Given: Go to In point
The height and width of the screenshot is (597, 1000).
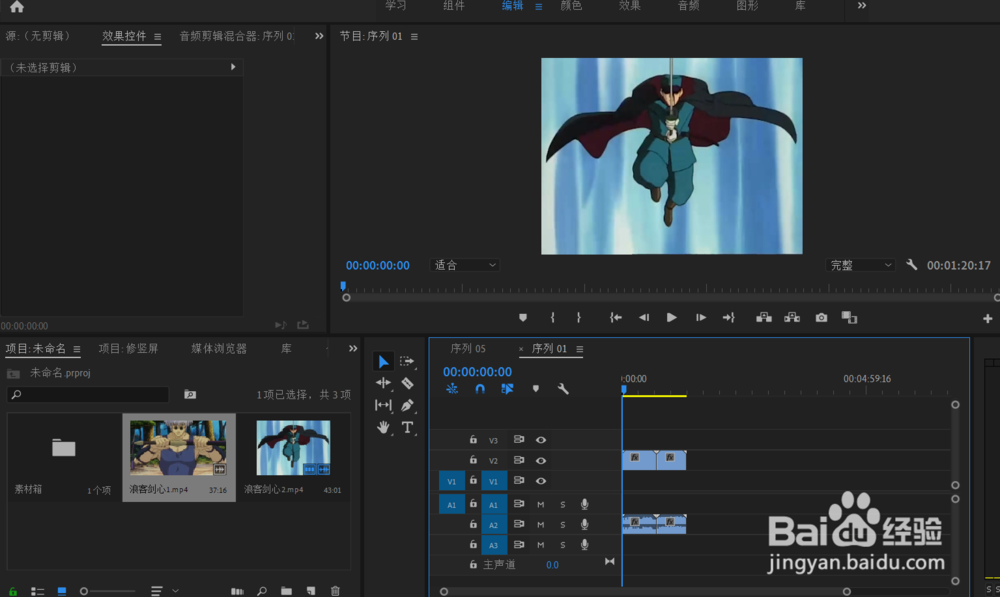Looking at the screenshot, I should [615, 318].
